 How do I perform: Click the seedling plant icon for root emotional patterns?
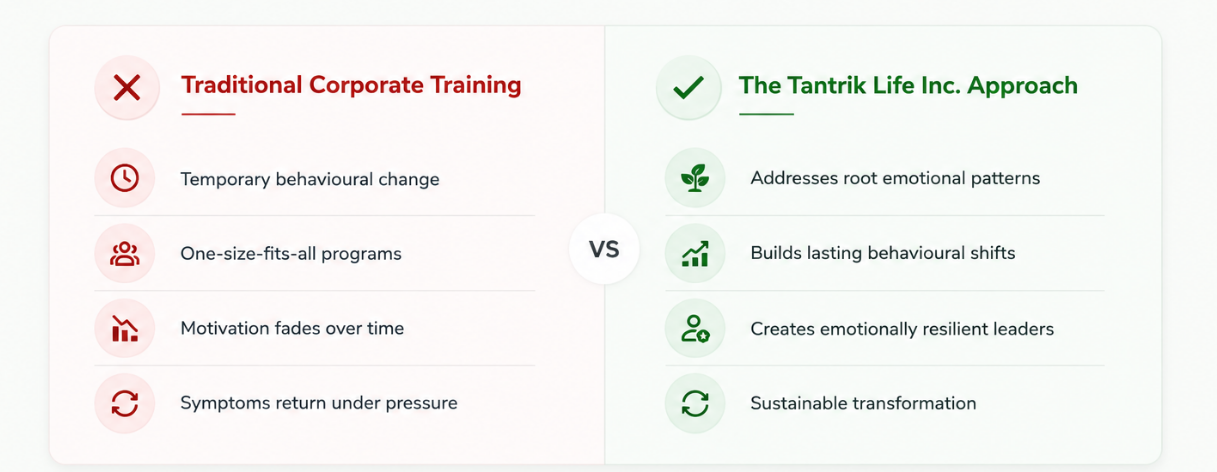(695, 178)
